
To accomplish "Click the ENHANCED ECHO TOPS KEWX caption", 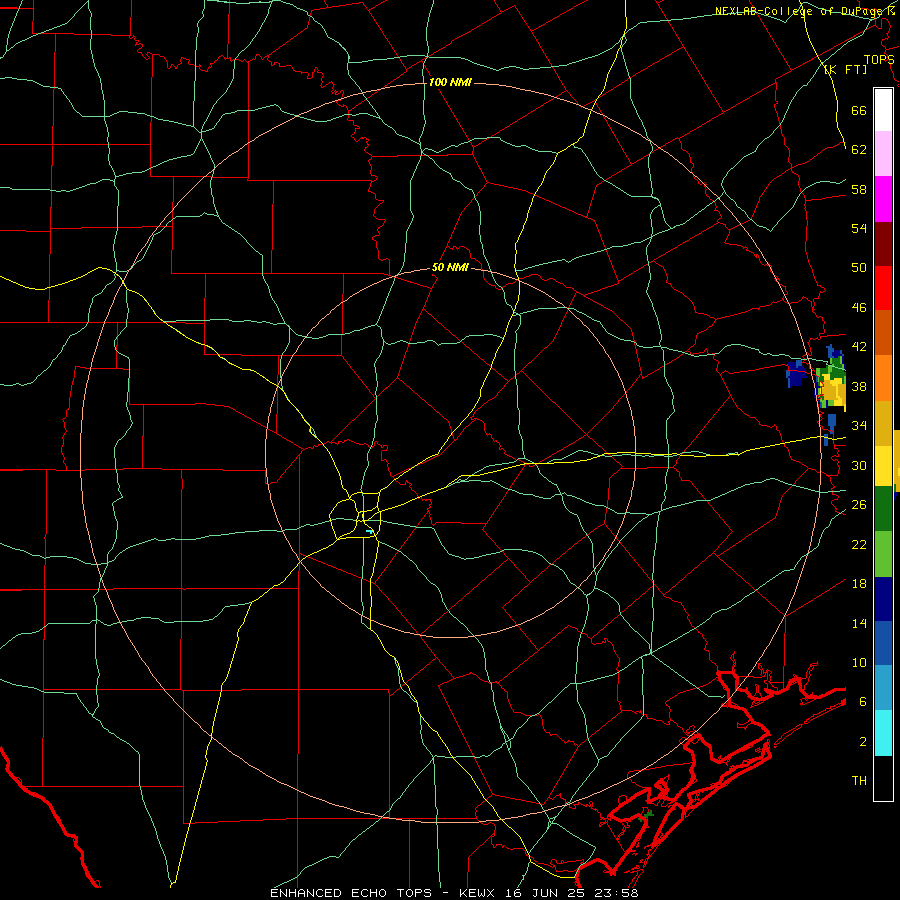I will pyautogui.click(x=454, y=893).
